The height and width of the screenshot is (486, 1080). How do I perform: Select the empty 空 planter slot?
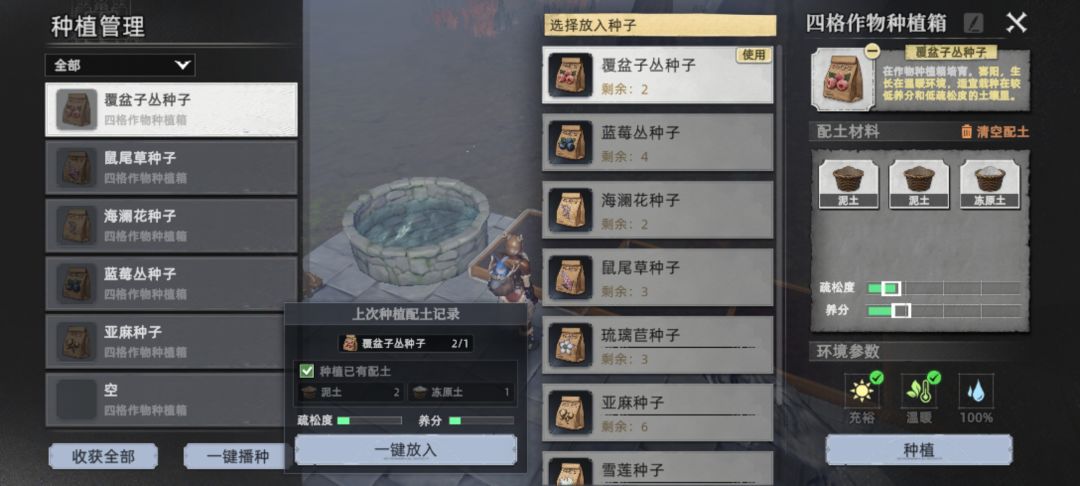pos(172,400)
